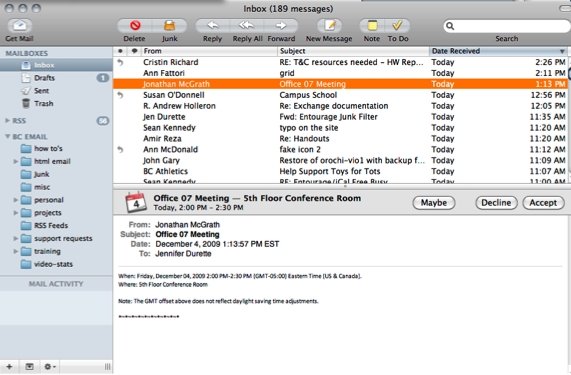This screenshot has width=571, height=375.
Task: Select the junk folder under BC EMAIL
Action: tap(56, 174)
